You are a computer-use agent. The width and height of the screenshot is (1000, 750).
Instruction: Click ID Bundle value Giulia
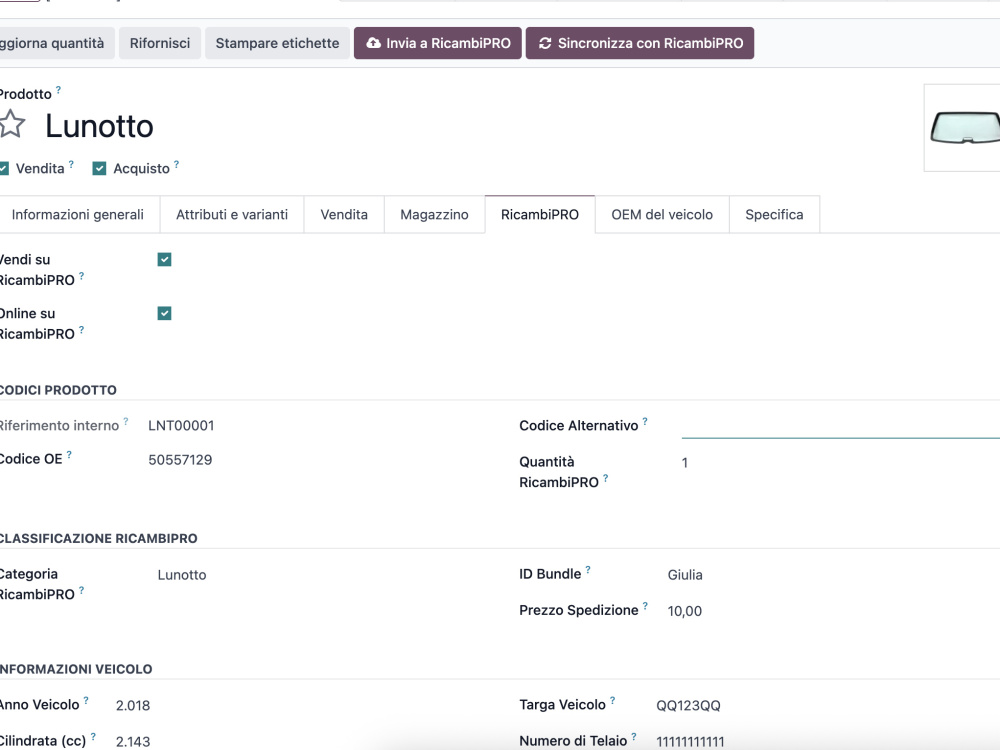685,575
